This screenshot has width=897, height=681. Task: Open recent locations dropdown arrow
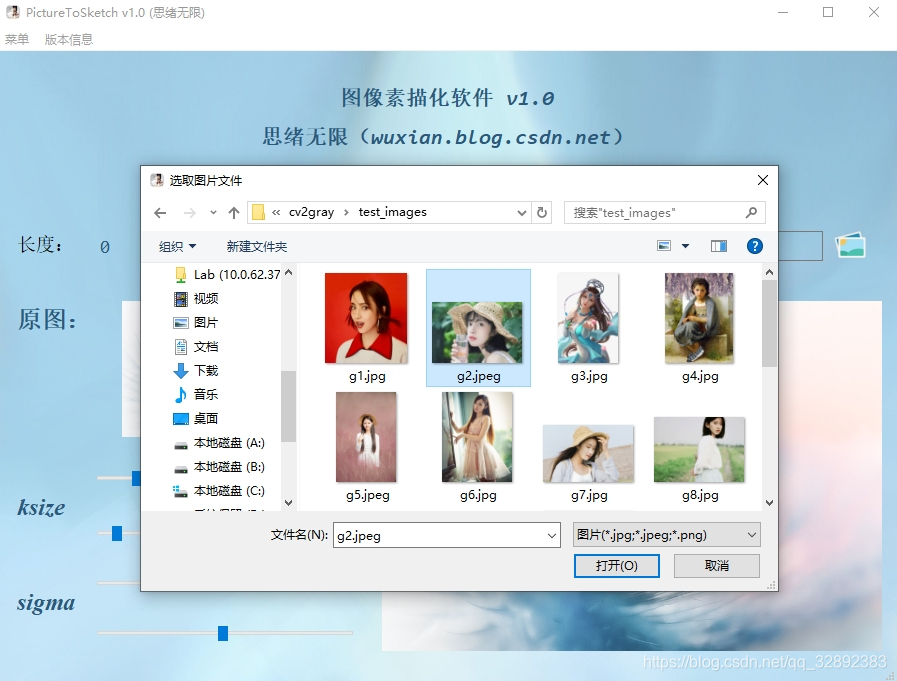(213, 213)
